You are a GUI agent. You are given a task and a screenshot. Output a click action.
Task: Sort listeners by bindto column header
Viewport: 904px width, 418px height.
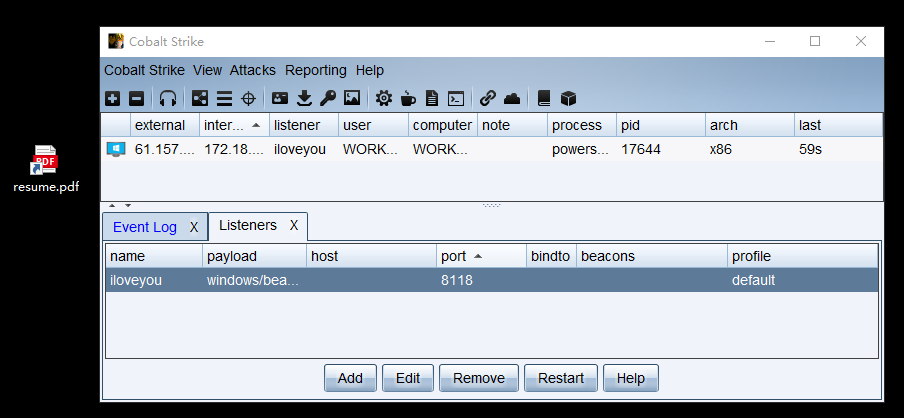(x=551, y=256)
